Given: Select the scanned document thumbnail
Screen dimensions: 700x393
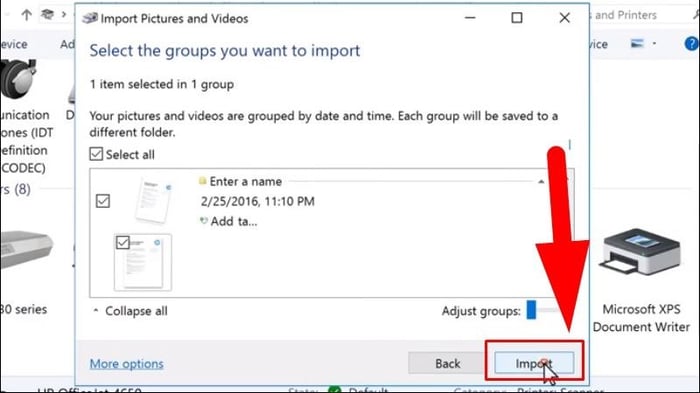Looking at the screenshot, I should [143, 262].
